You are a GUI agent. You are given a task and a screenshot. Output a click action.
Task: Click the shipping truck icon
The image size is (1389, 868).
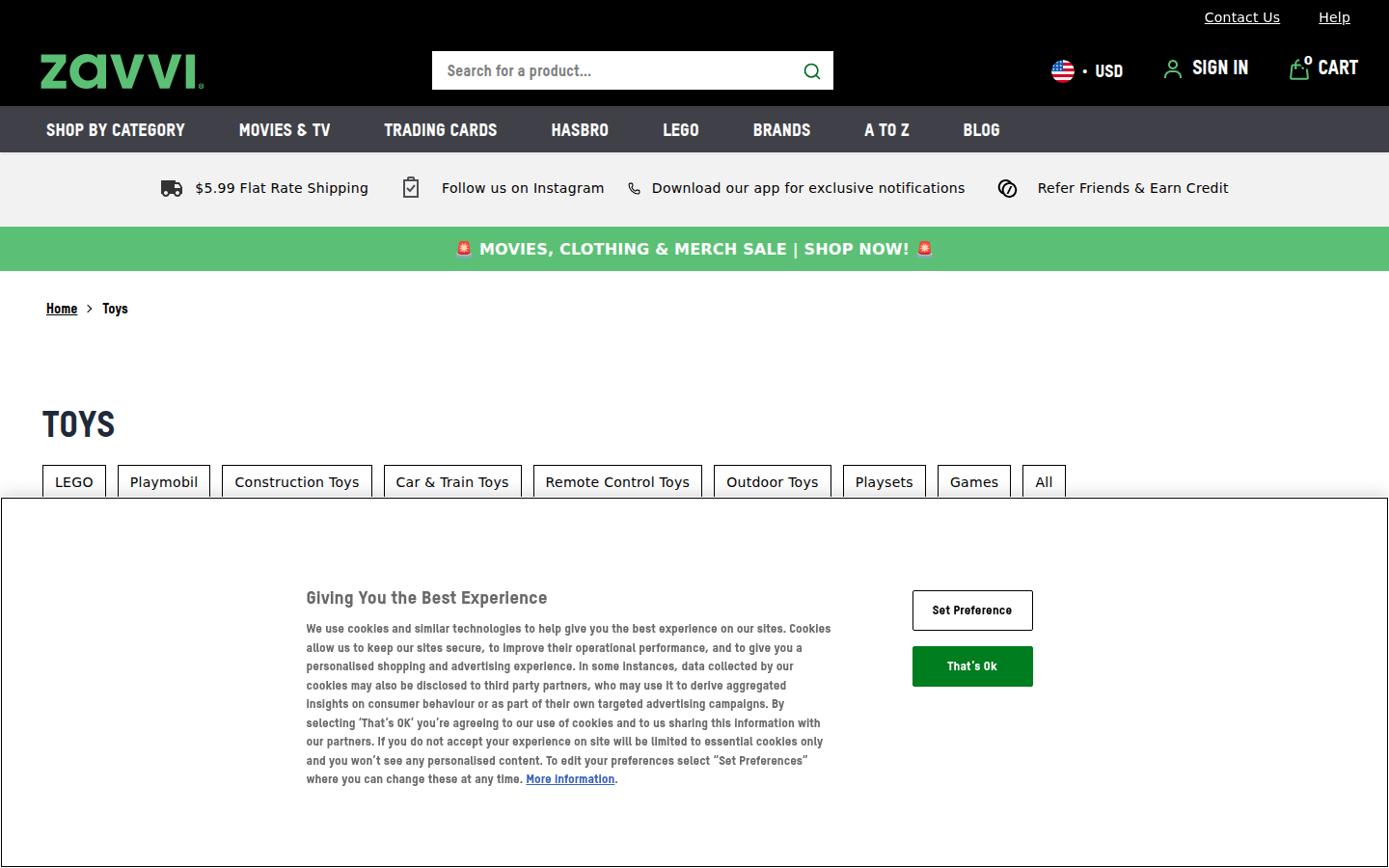pyautogui.click(x=172, y=188)
